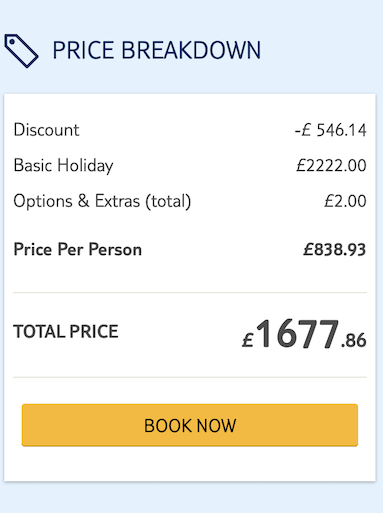
Task: Click the price tag icon
Action: coord(21,51)
